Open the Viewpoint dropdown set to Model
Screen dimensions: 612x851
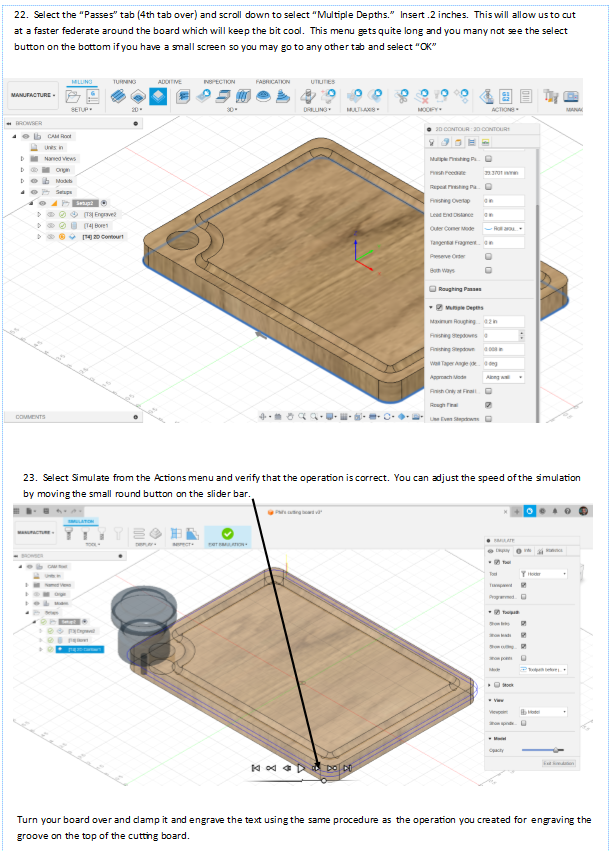pyautogui.click(x=543, y=712)
